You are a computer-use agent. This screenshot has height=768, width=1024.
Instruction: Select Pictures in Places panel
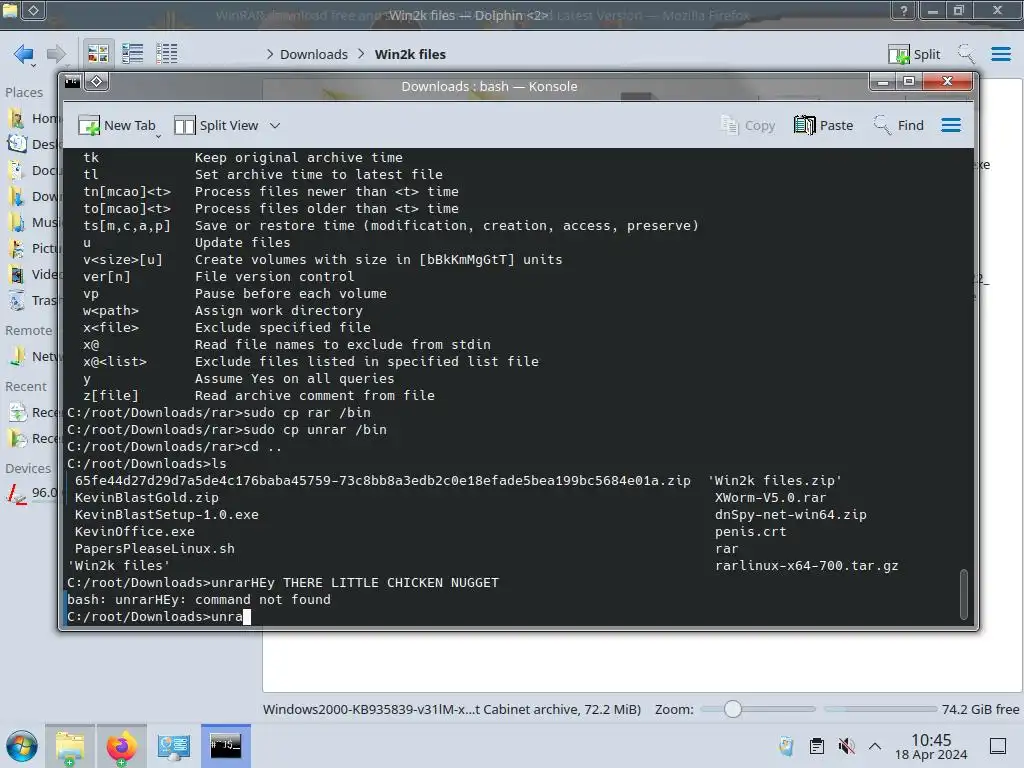pos(32,248)
